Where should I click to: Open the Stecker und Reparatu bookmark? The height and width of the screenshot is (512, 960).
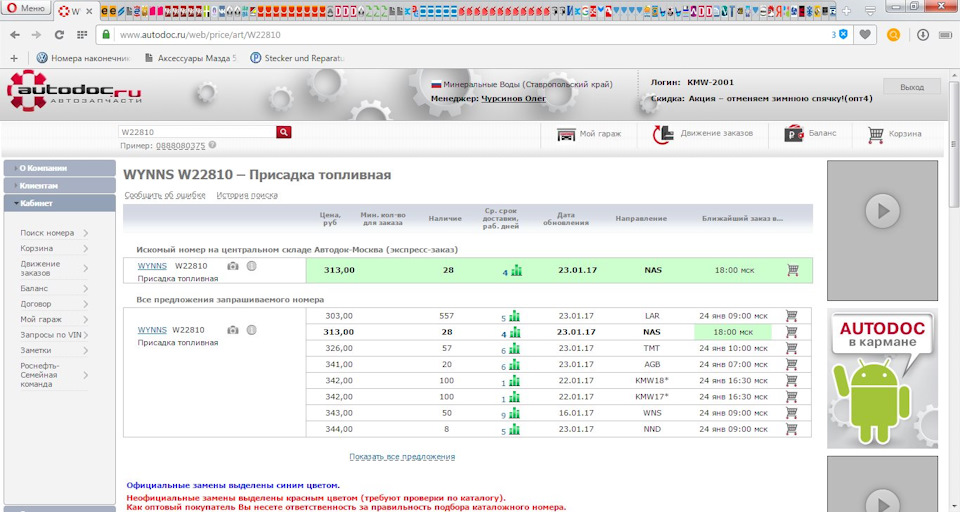(x=298, y=58)
